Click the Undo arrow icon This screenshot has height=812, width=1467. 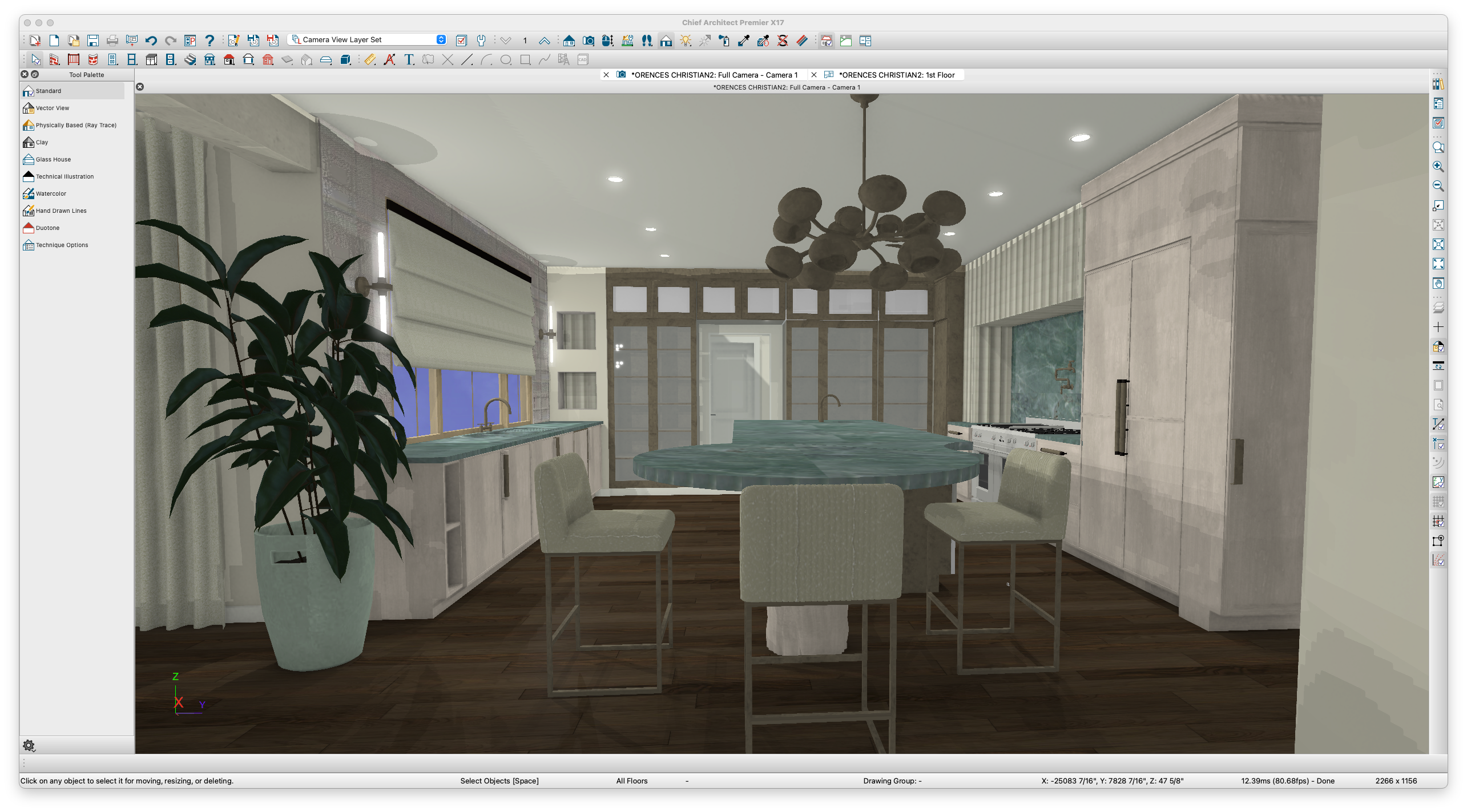click(x=151, y=41)
